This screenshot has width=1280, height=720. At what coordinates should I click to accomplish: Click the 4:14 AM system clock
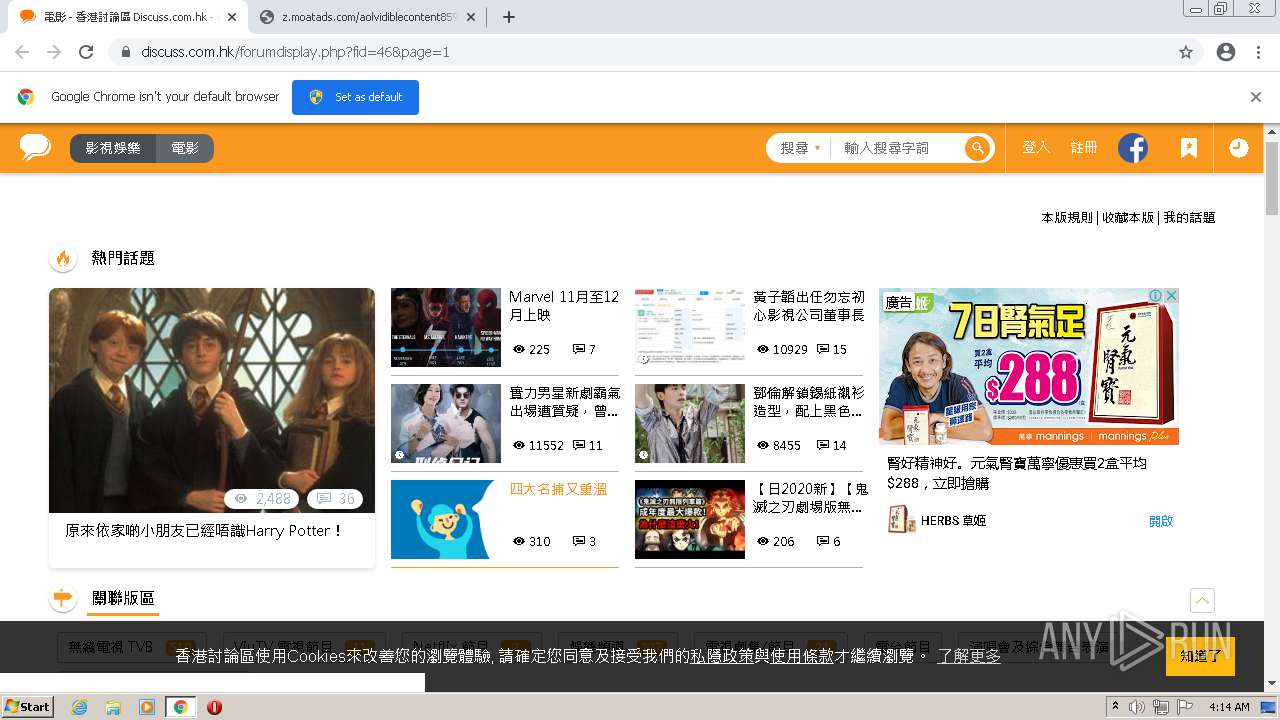click(x=1229, y=707)
